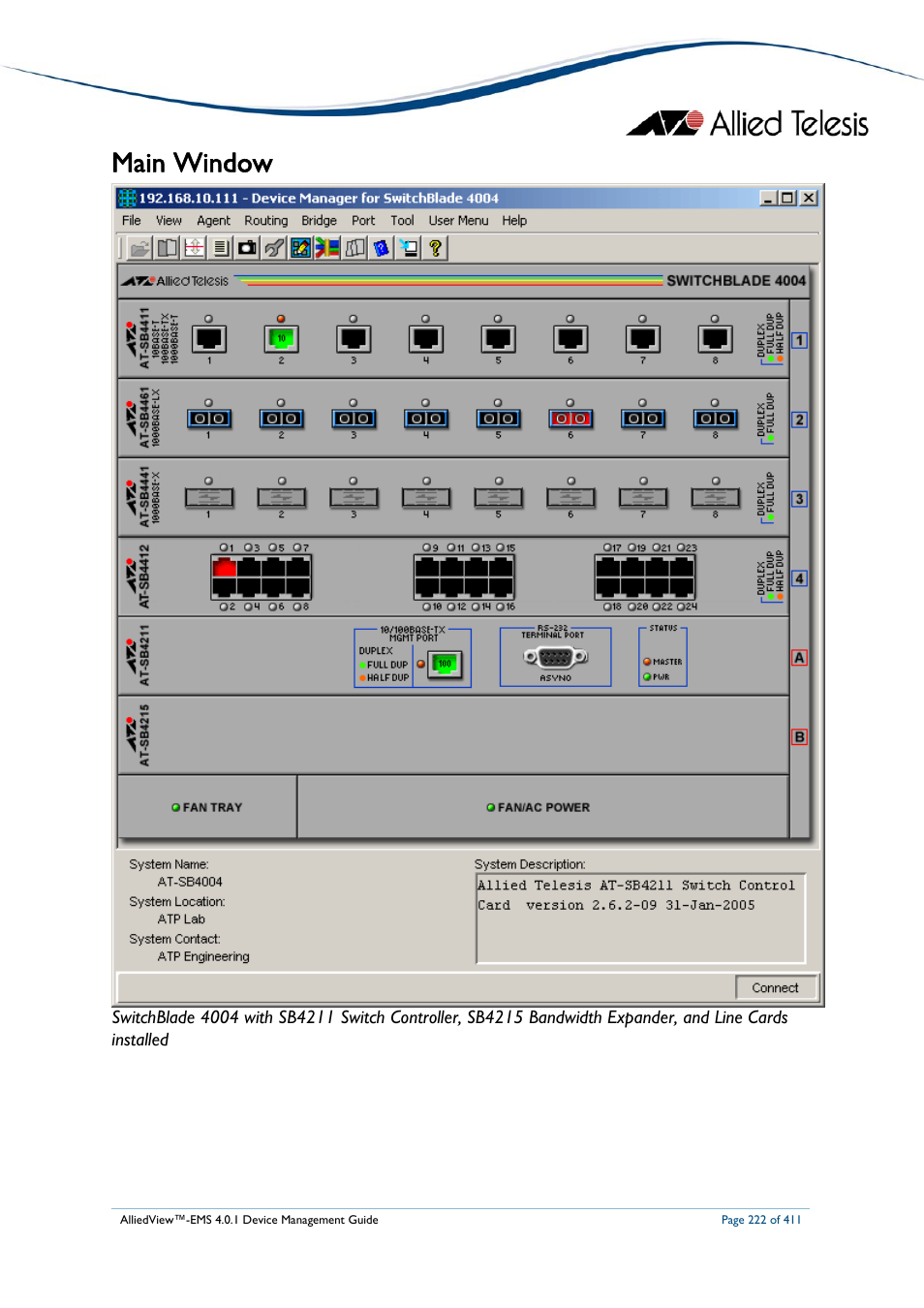
Task: Click slot number 2 label
Action: point(799,420)
